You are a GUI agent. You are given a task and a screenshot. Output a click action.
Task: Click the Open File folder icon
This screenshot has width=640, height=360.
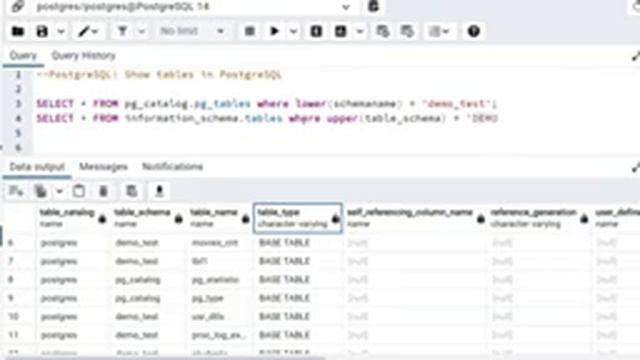point(18,31)
